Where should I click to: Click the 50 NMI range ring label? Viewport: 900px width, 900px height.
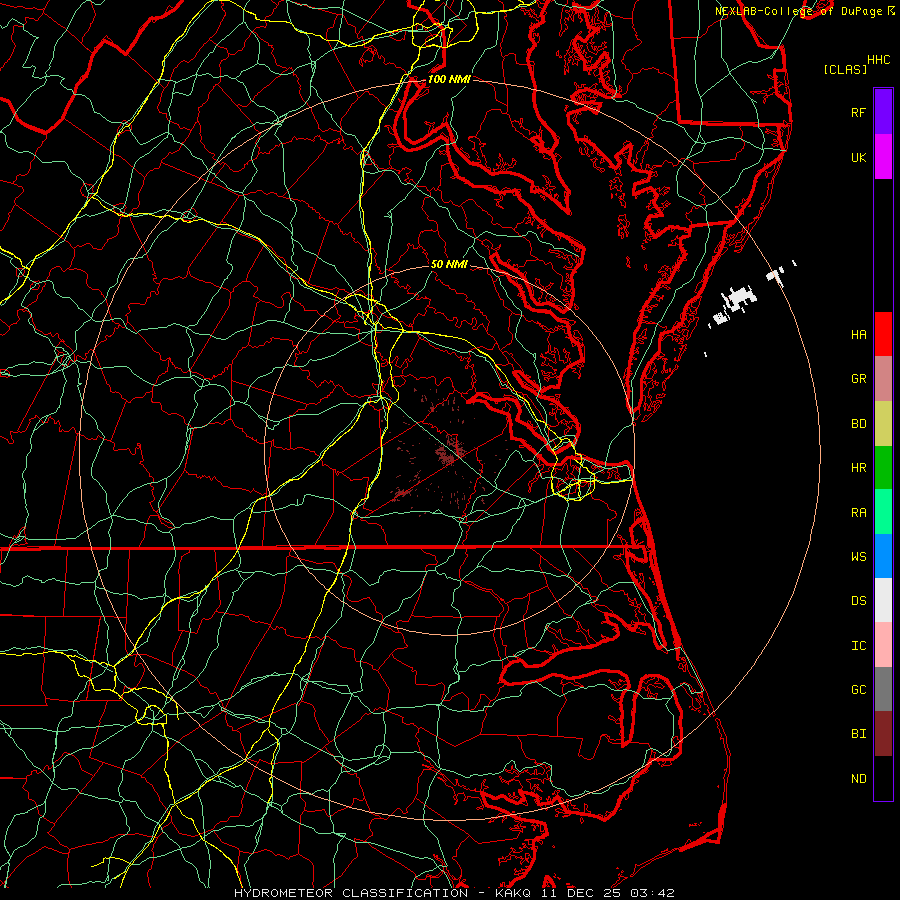[449, 264]
